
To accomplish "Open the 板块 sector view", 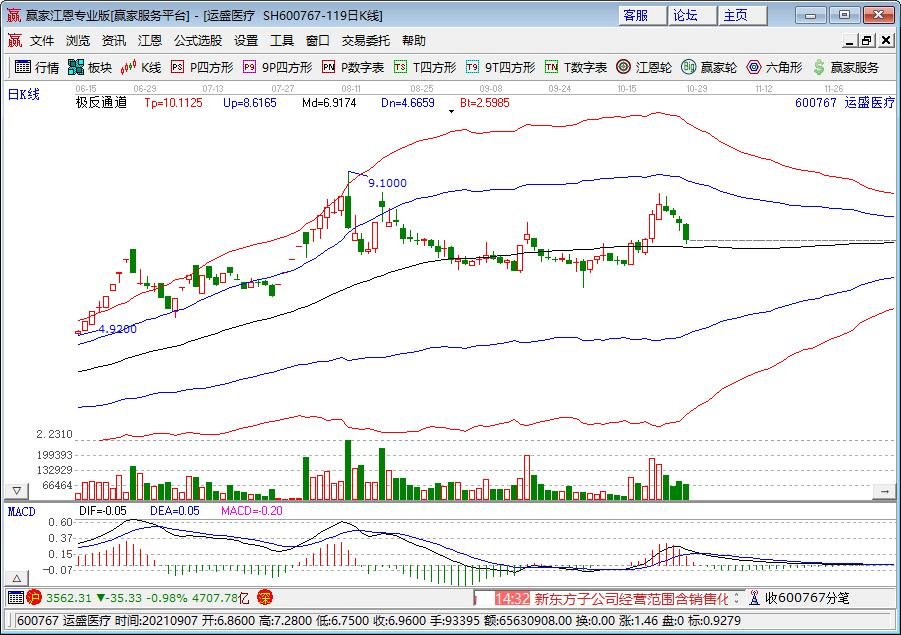I will (89, 68).
